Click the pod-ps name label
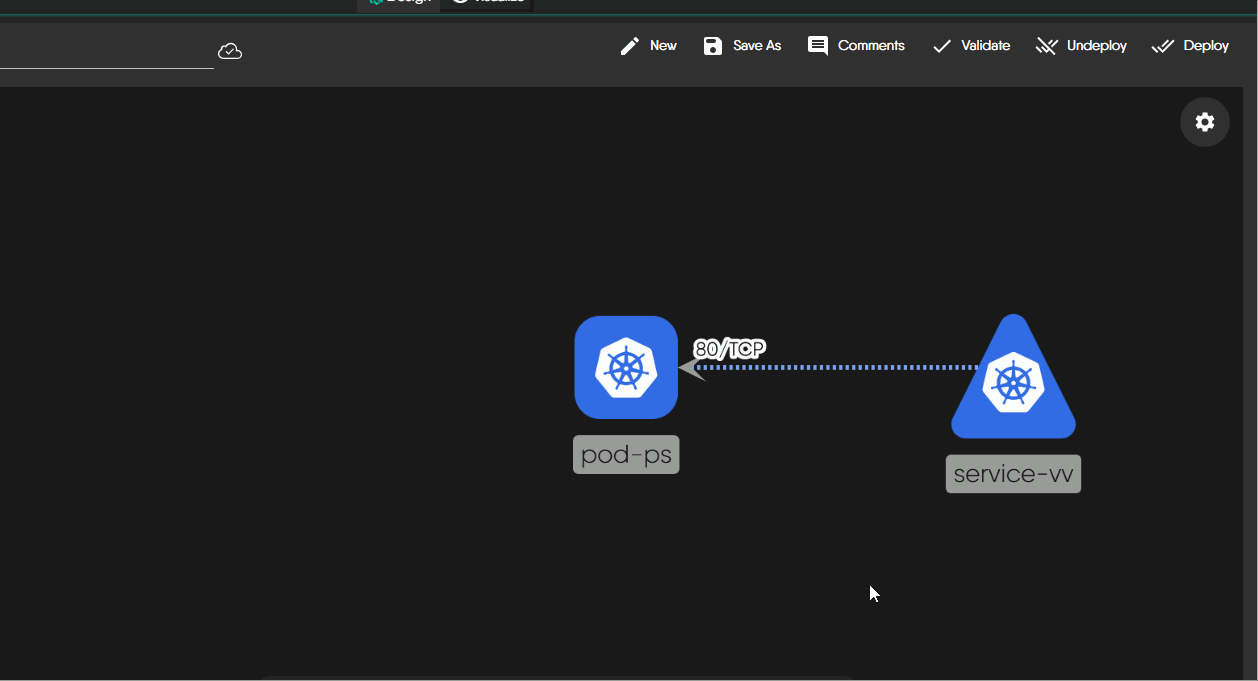The width and height of the screenshot is (1258, 681). 626,454
